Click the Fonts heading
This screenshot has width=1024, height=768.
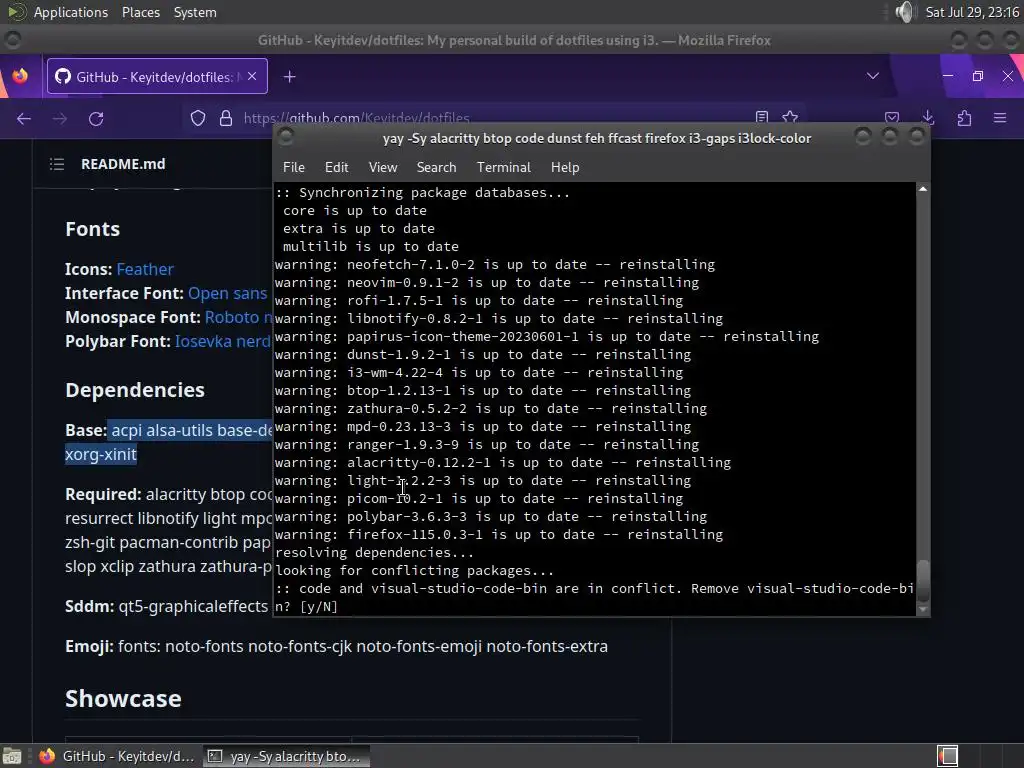93,229
